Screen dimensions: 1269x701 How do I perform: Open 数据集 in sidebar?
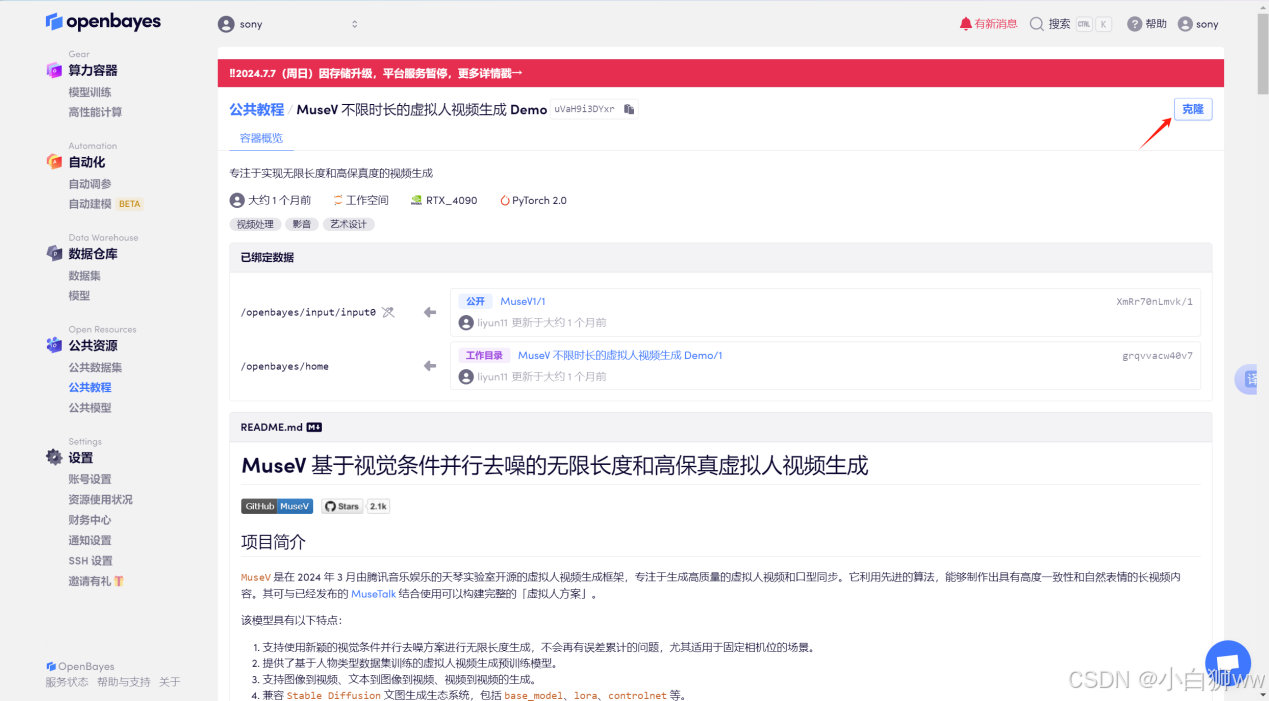click(84, 276)
